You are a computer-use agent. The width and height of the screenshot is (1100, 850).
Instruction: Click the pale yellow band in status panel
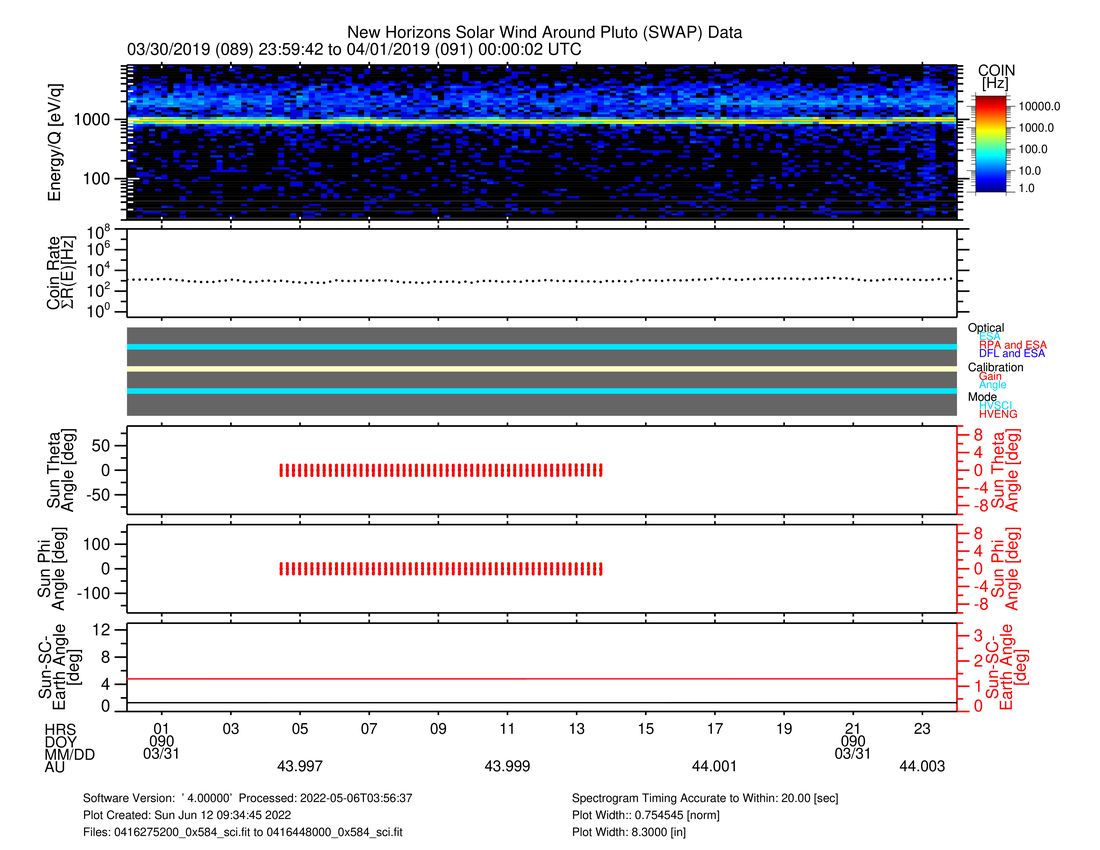coord(540,369)
